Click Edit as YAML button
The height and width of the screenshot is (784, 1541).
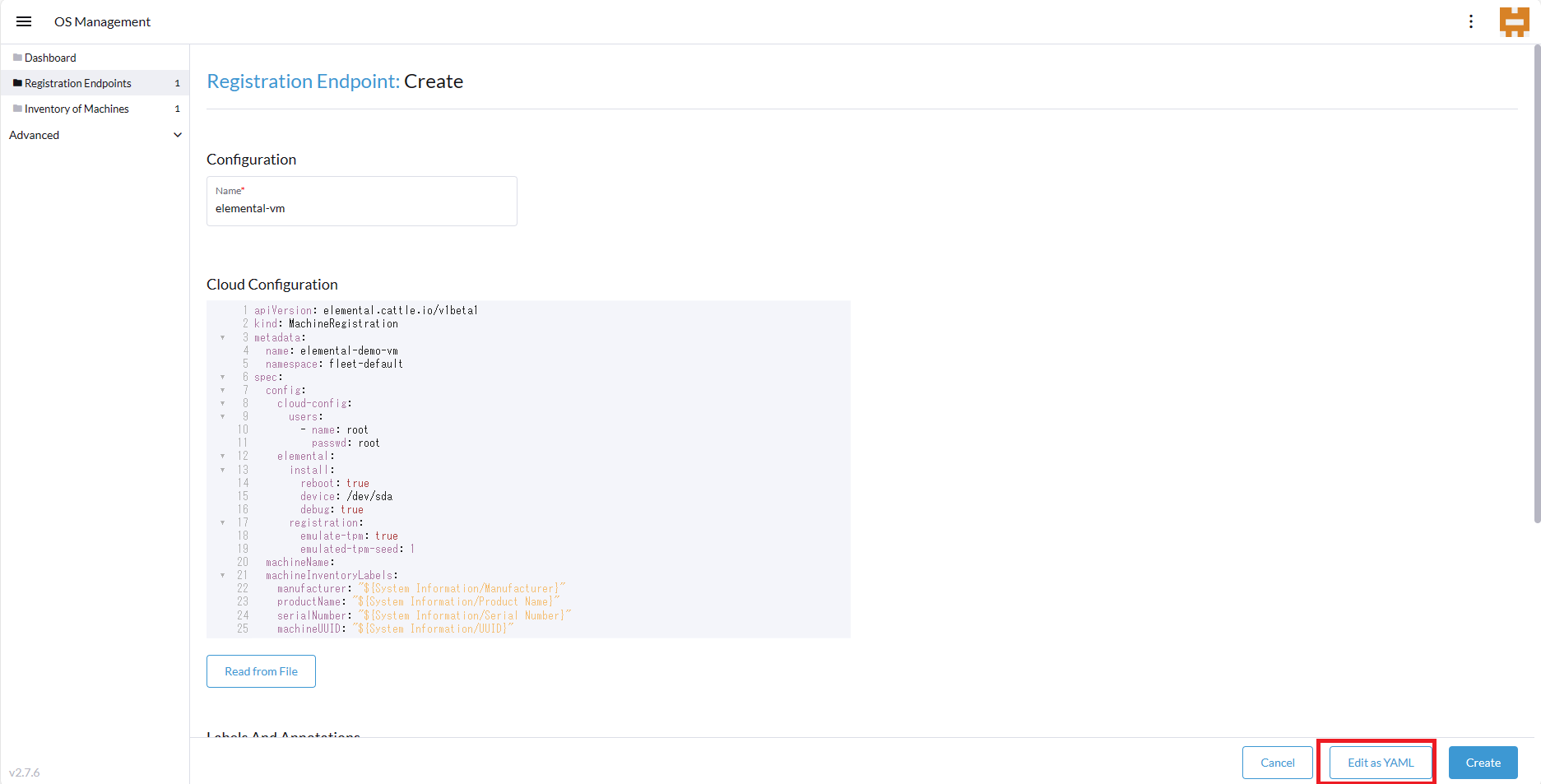pyautogui.click(x=1380, y=763)
